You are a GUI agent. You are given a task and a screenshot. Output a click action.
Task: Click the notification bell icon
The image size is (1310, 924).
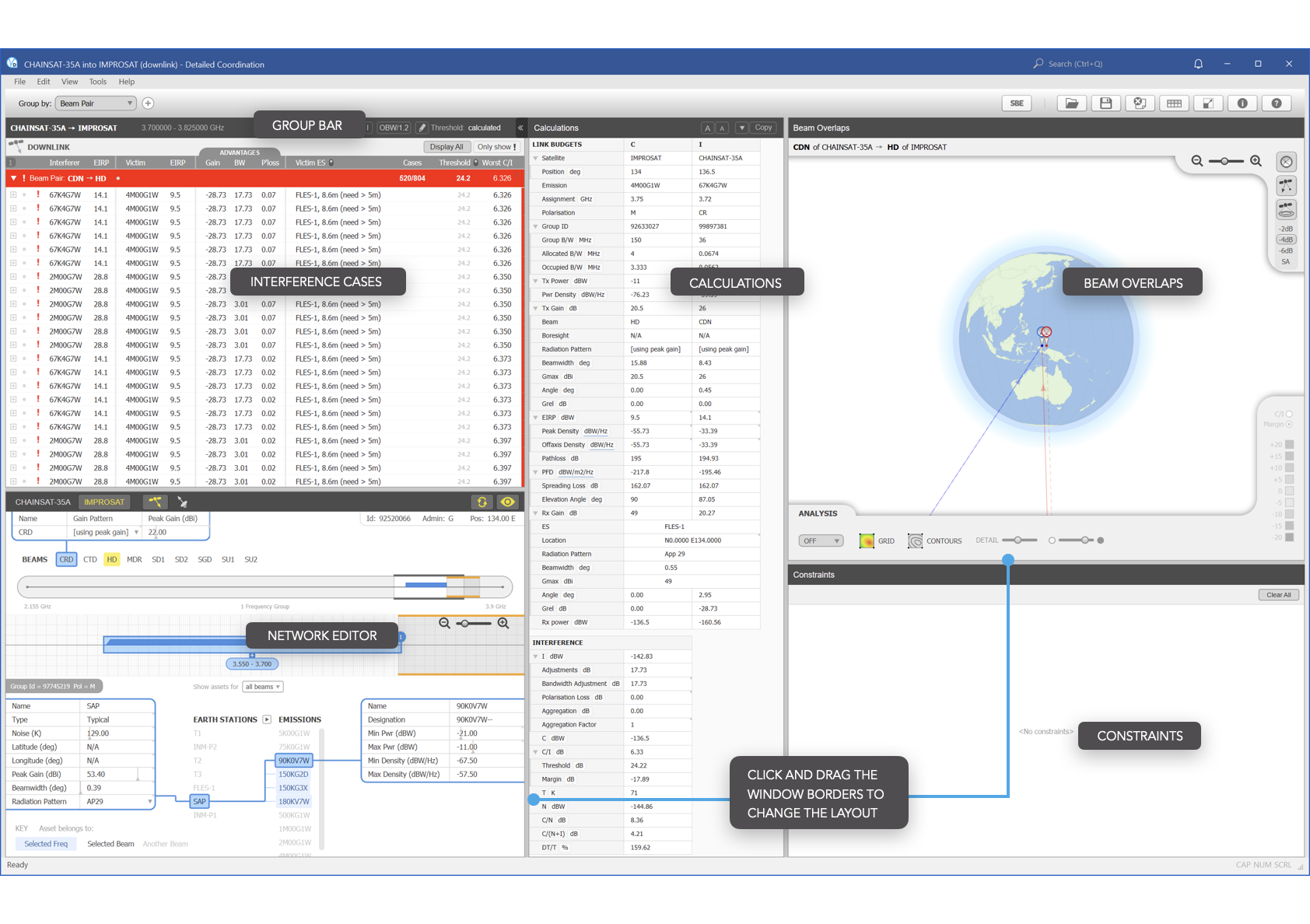click(x=1198, y=64)
